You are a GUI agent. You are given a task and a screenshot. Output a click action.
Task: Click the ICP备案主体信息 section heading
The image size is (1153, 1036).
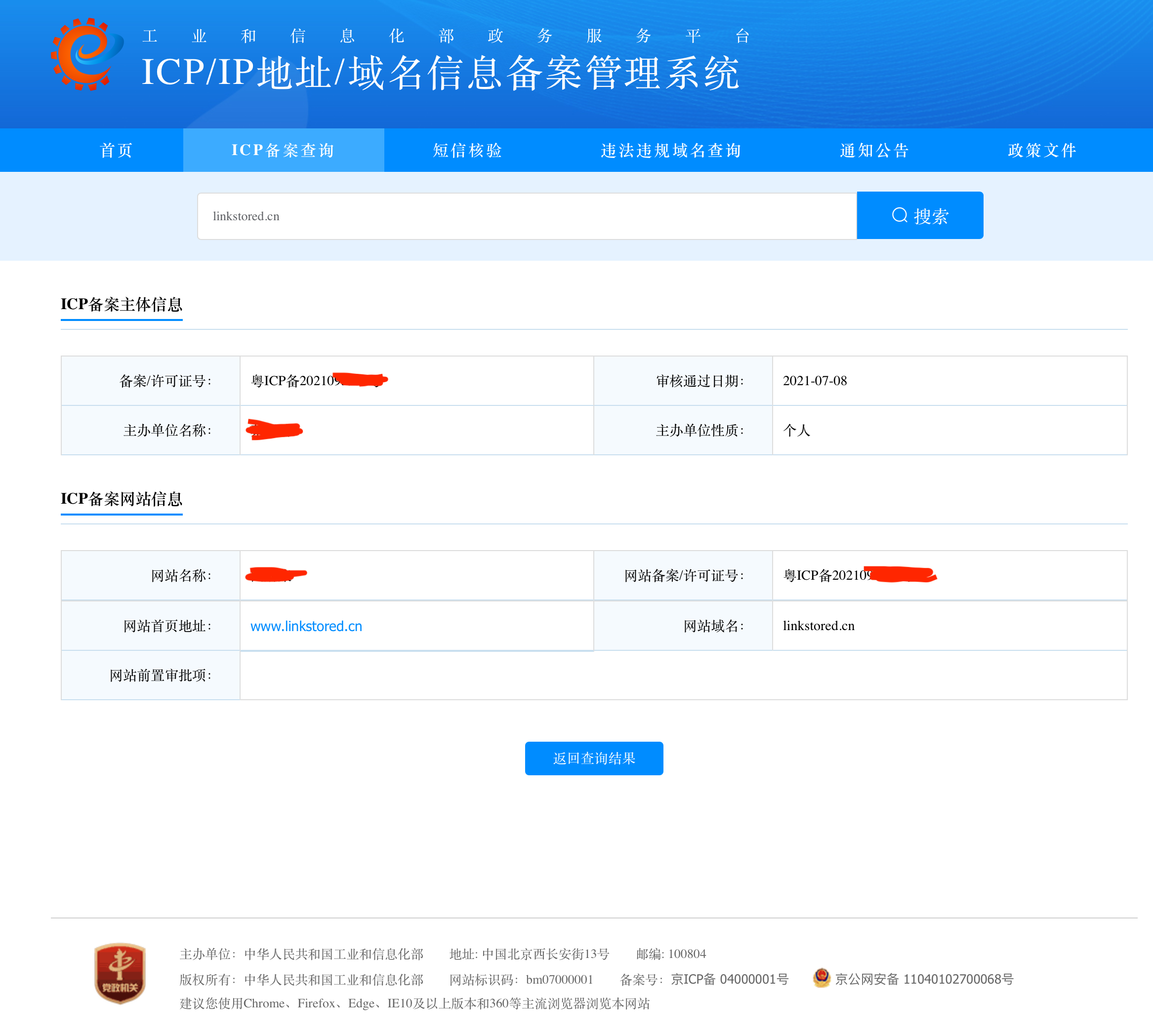122,305
